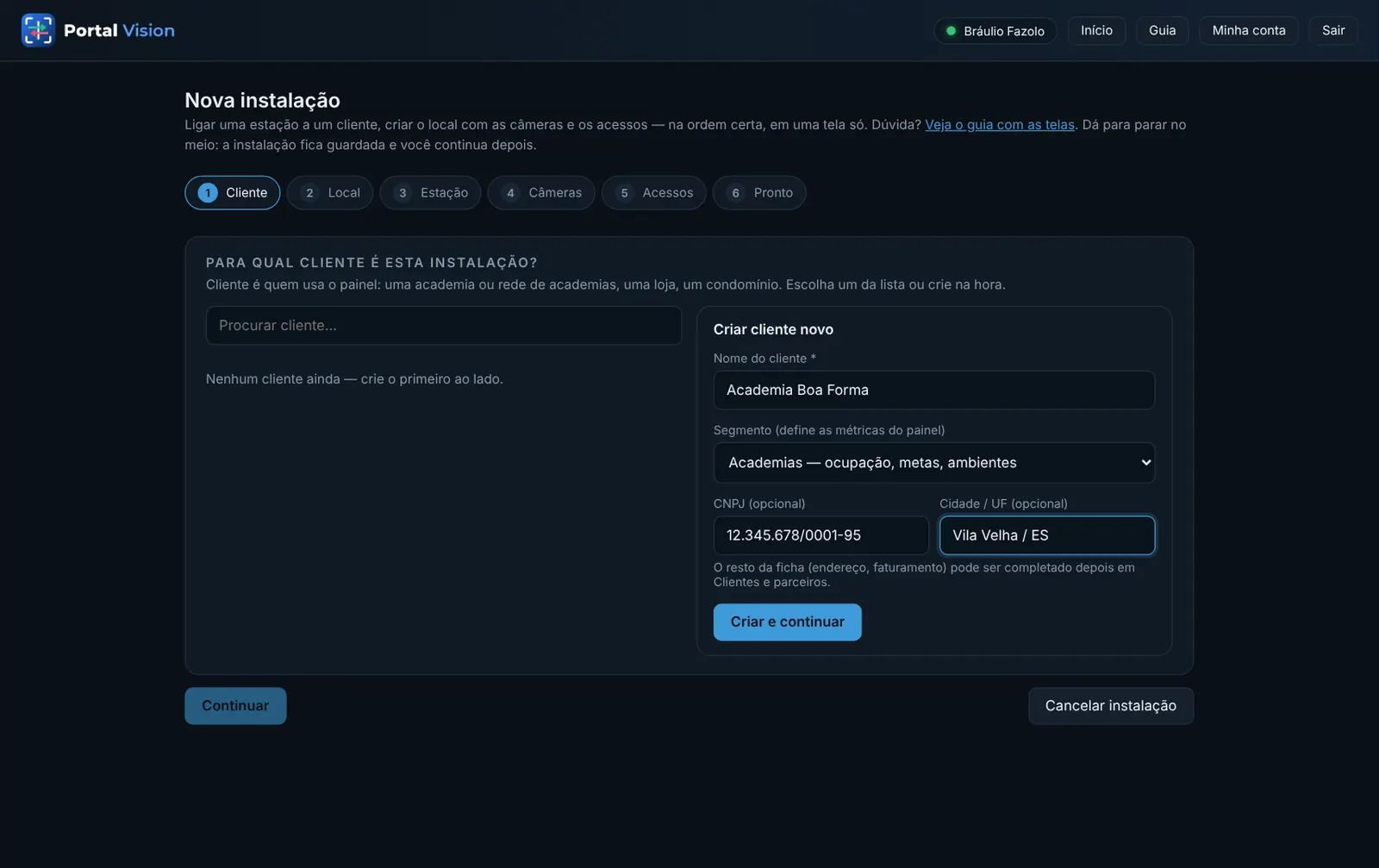Click the Cidade / UF field

pos(1047,535)
